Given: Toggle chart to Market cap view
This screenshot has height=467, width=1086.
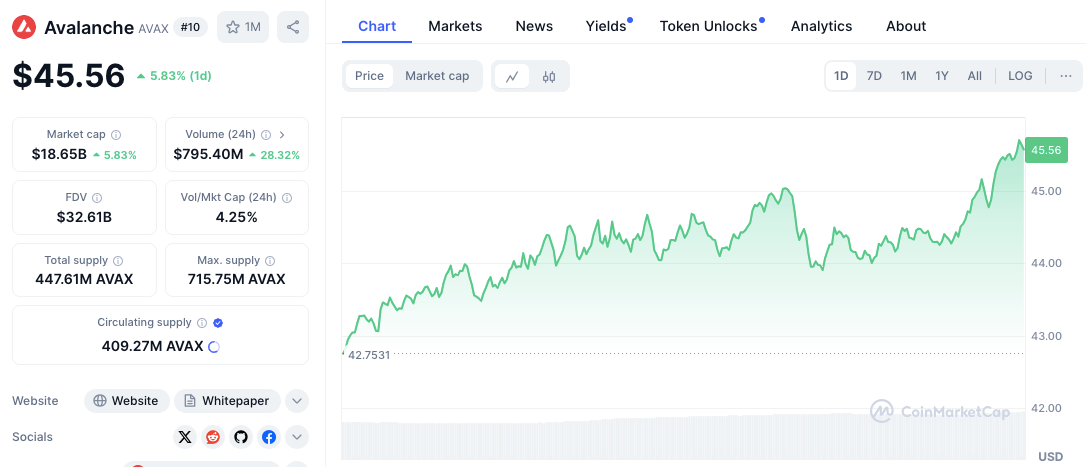Looking at the screenshot, I should click(x=437, y=76).
